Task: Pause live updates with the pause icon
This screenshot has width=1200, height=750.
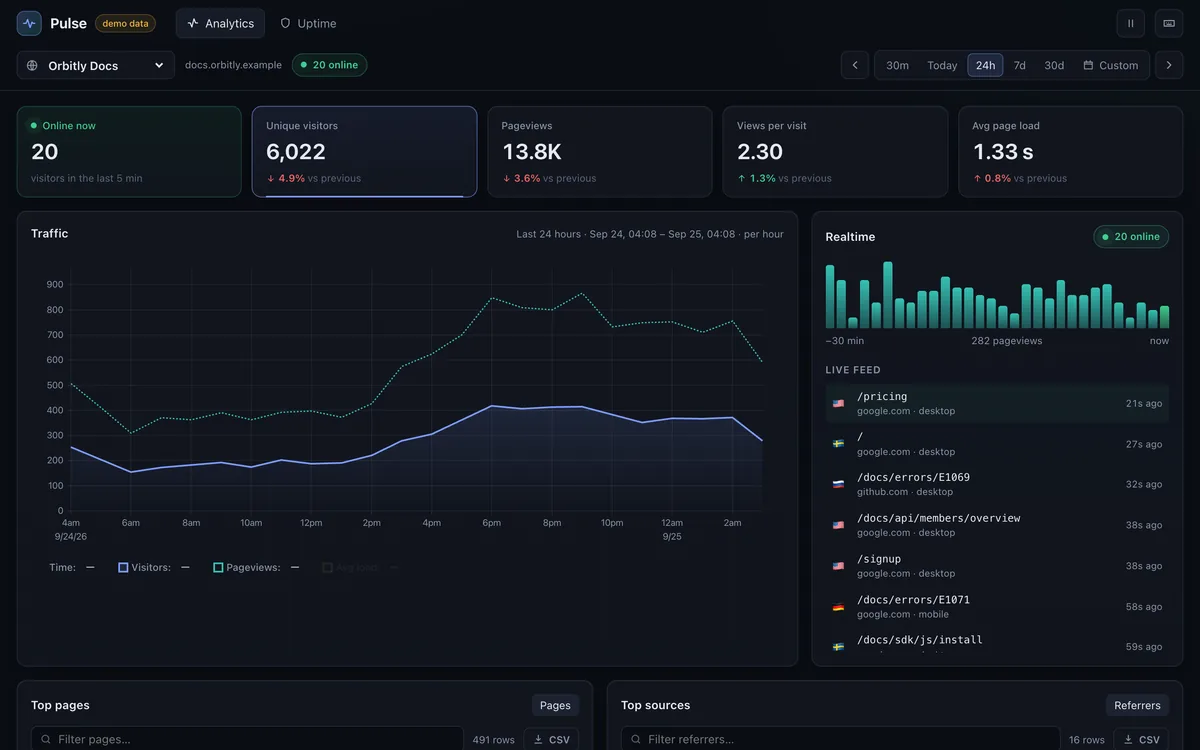Action: tap(1131, 23)
